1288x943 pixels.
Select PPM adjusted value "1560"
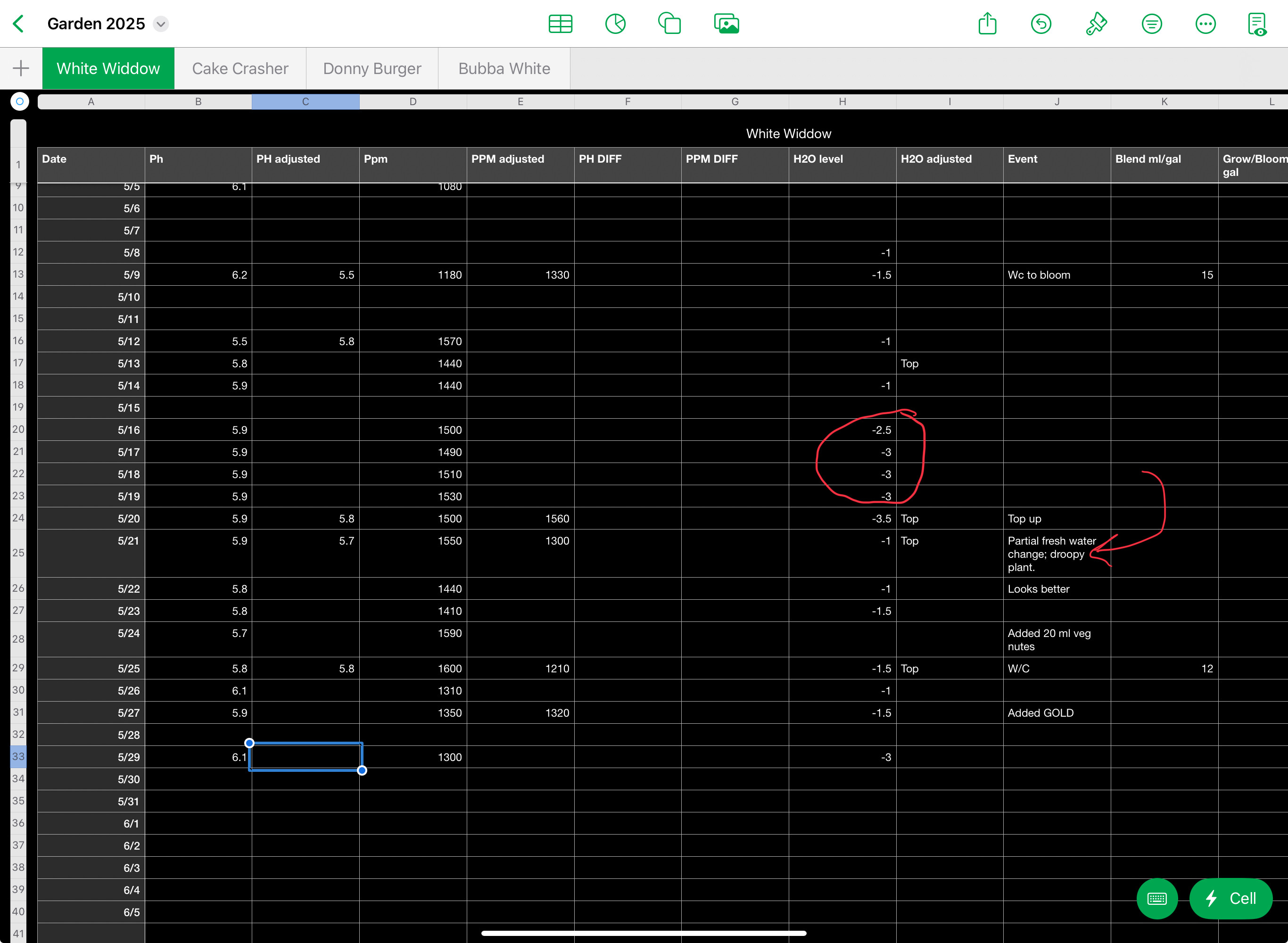(520, 518)
